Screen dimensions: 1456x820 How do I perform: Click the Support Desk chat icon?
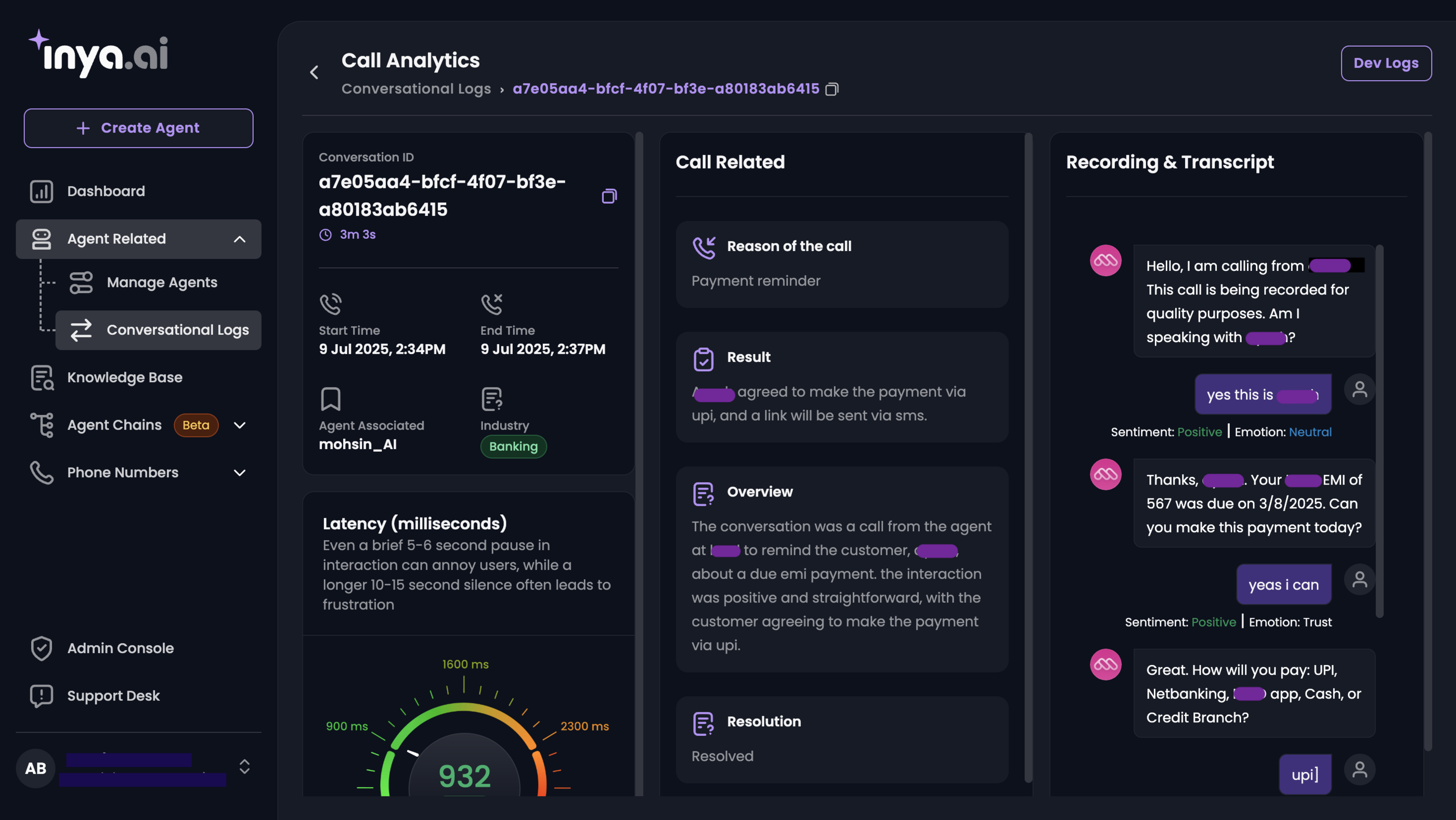pos(41,696)
